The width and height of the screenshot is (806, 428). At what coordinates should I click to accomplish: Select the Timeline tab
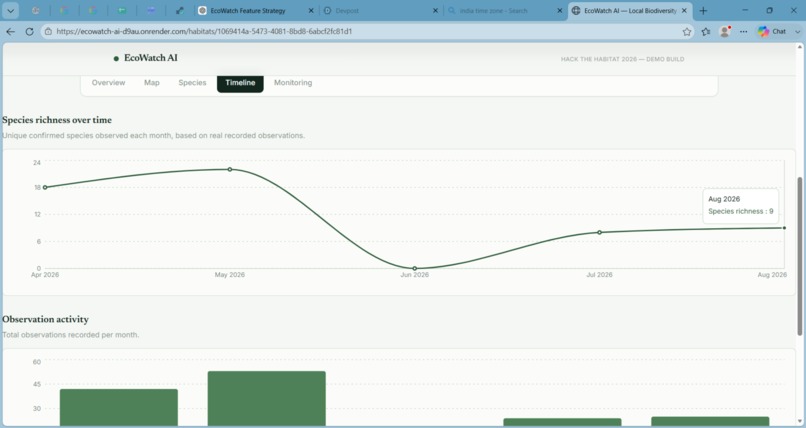click(240, 83)
